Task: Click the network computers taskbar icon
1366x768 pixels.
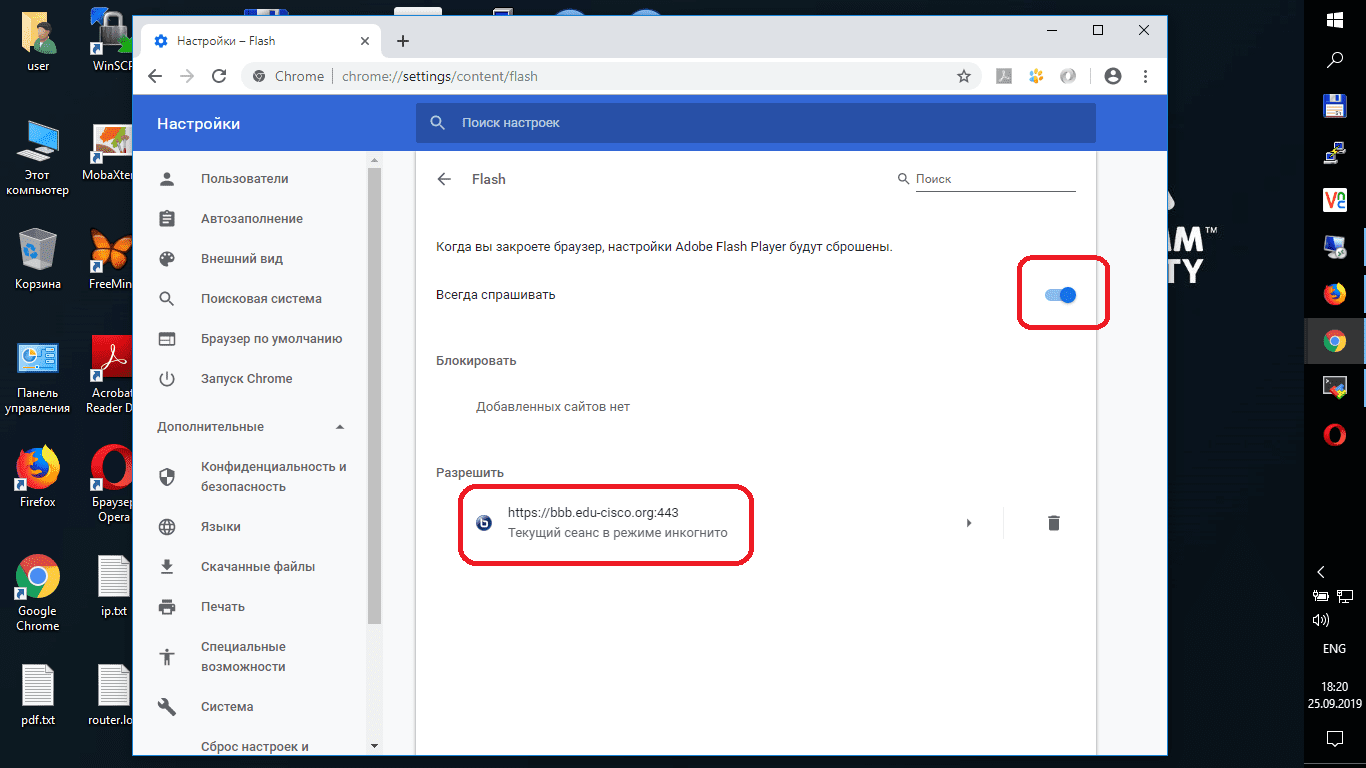Action: point(1334,153)
